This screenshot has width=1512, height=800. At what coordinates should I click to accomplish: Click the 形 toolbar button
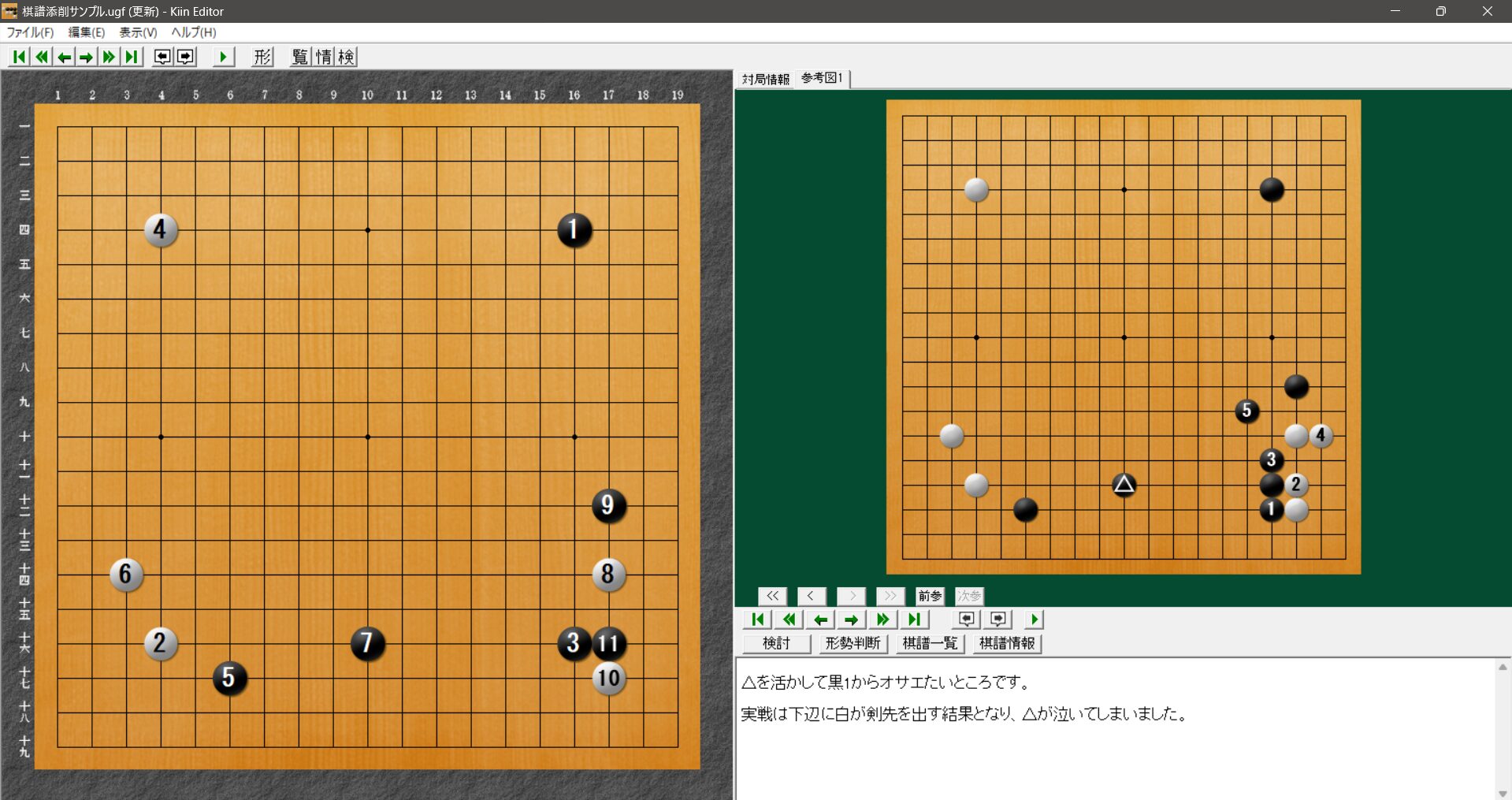[262, 57]
